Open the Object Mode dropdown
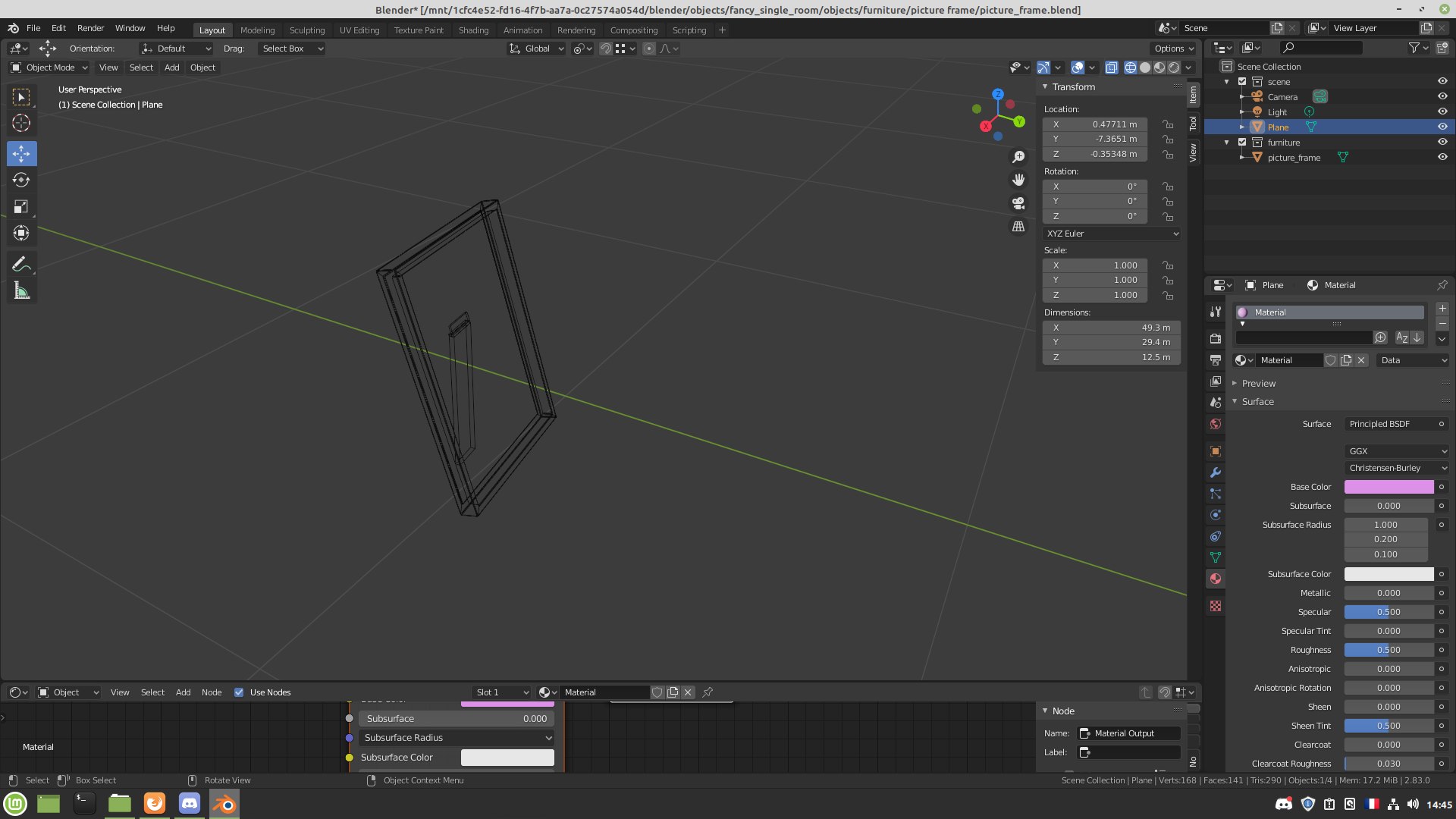The width and height of the screenshot is (1456, 819). pos(49,67)
